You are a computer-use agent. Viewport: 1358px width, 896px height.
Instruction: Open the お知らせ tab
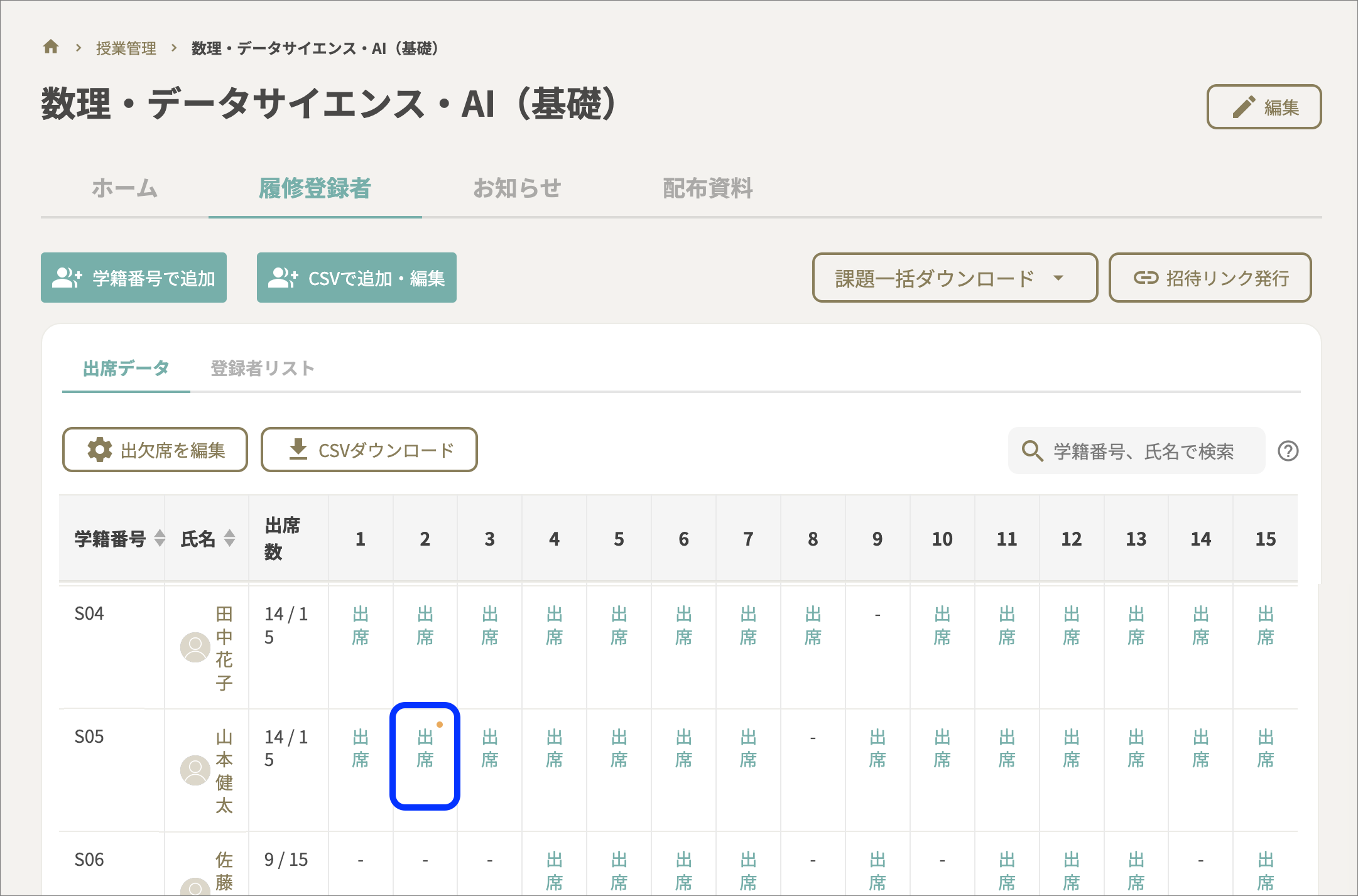coord(516,188)
